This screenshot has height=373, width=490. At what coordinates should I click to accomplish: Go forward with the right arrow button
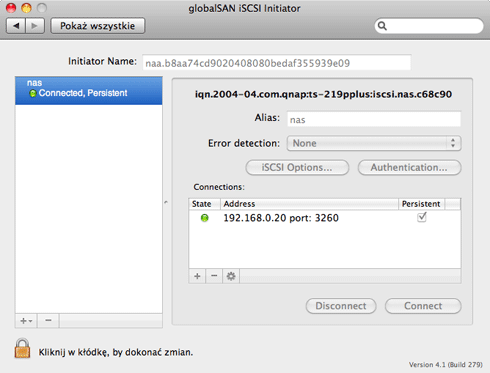[x=35, y=26]
